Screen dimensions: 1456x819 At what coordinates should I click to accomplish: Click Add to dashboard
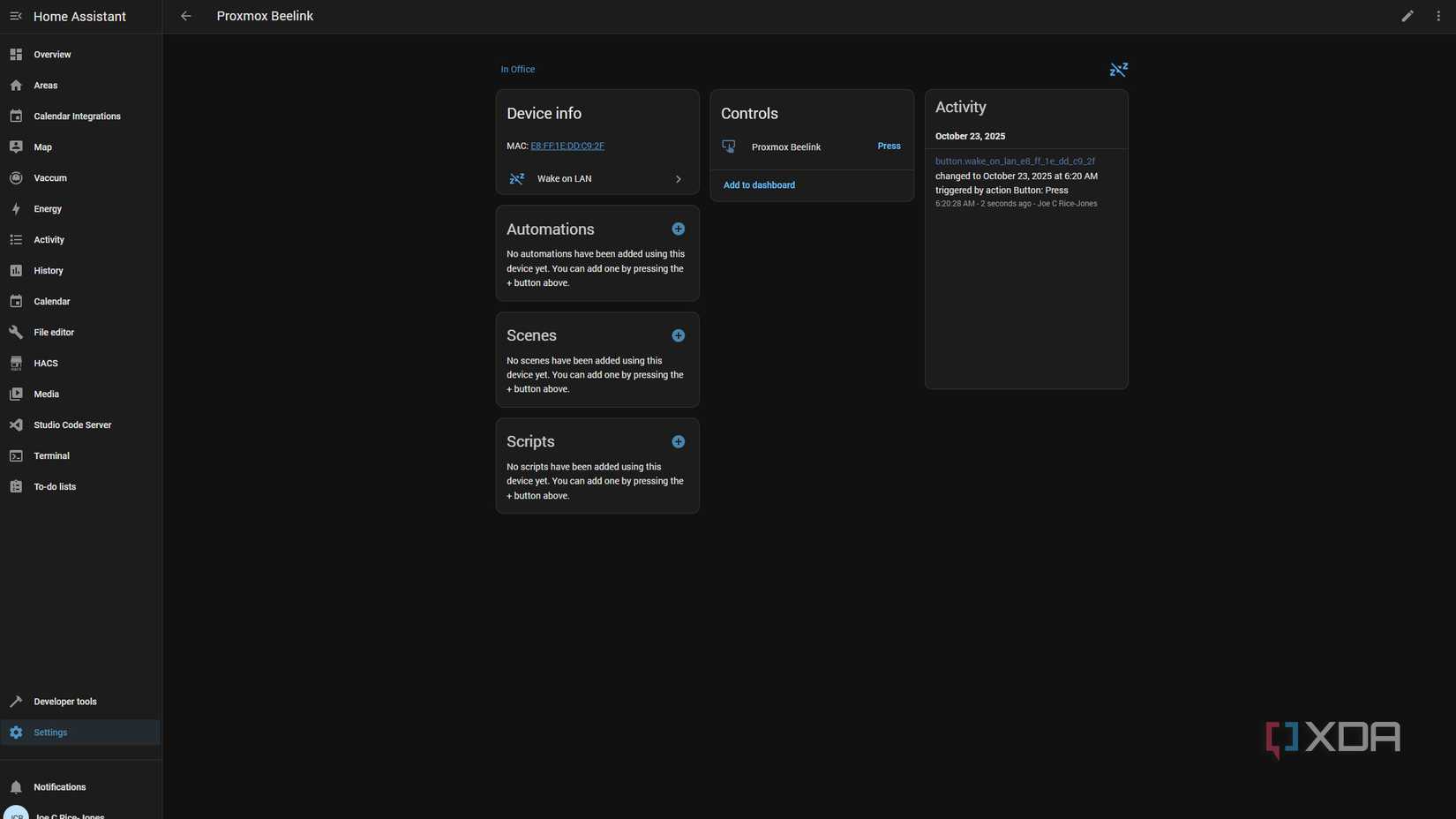pyautogui.click(x=759, y=185)
